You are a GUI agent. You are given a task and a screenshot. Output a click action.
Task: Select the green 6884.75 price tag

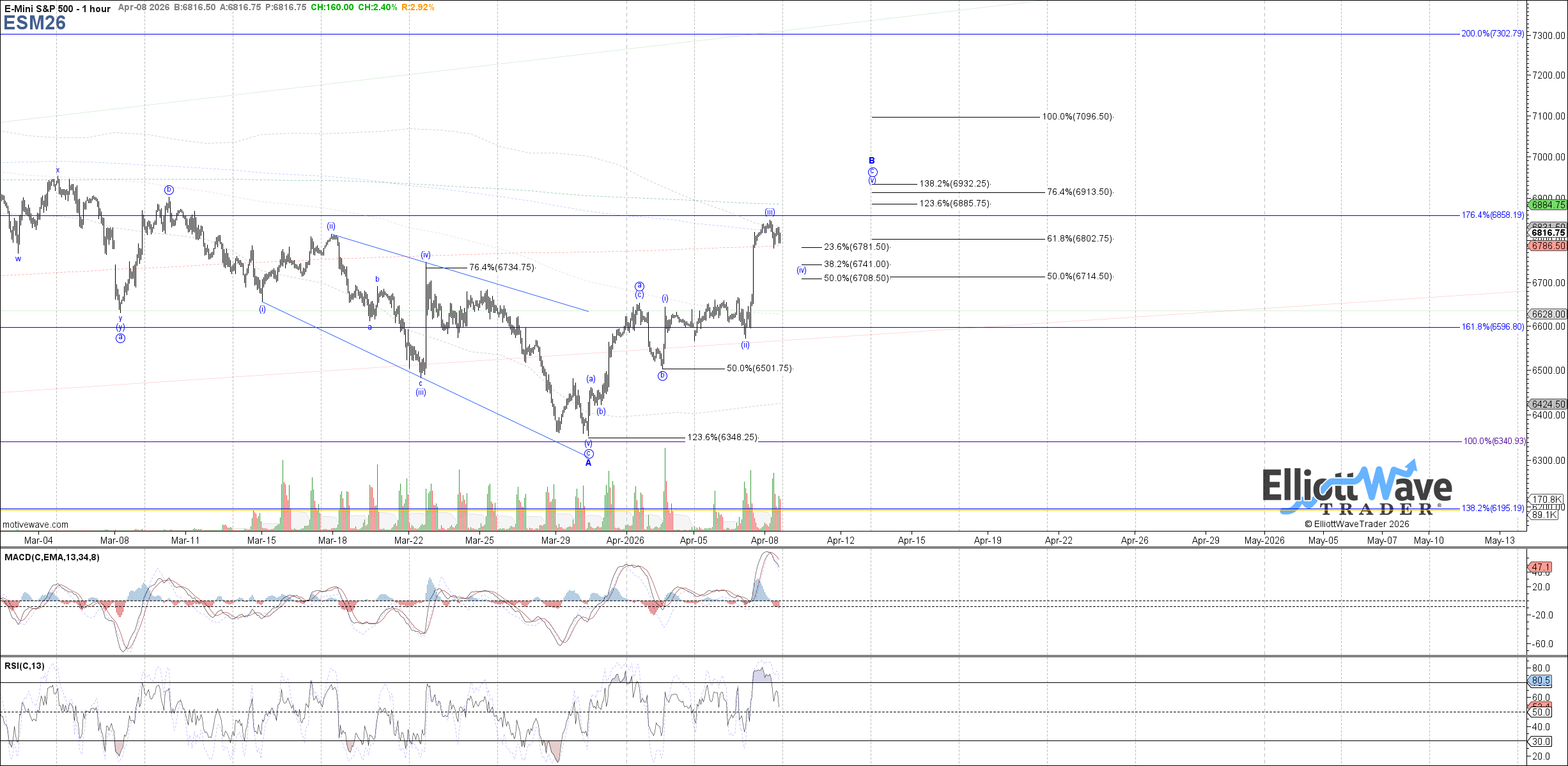tap(1548, 205)
